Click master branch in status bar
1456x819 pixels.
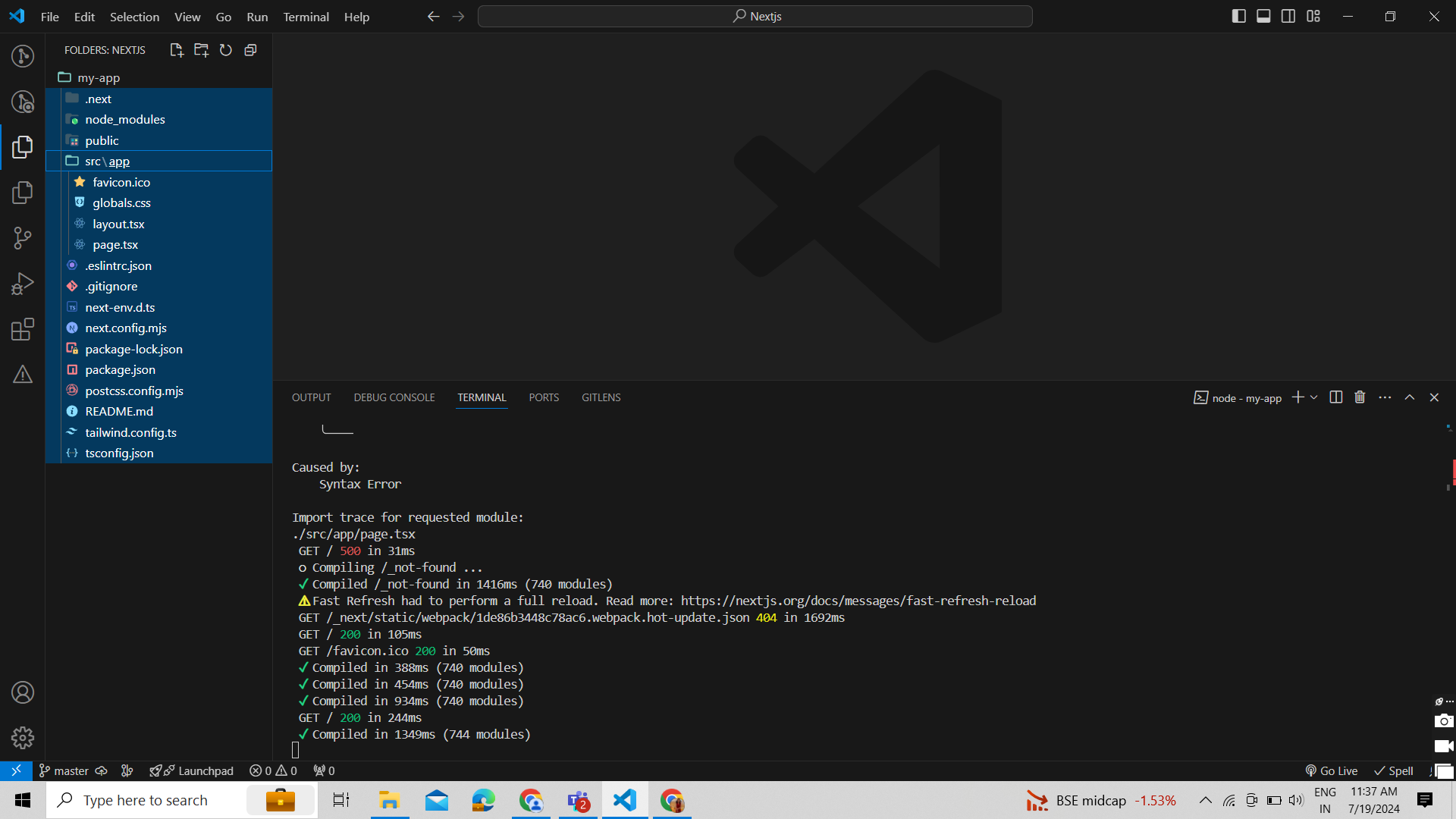click(x=64, y=770)
